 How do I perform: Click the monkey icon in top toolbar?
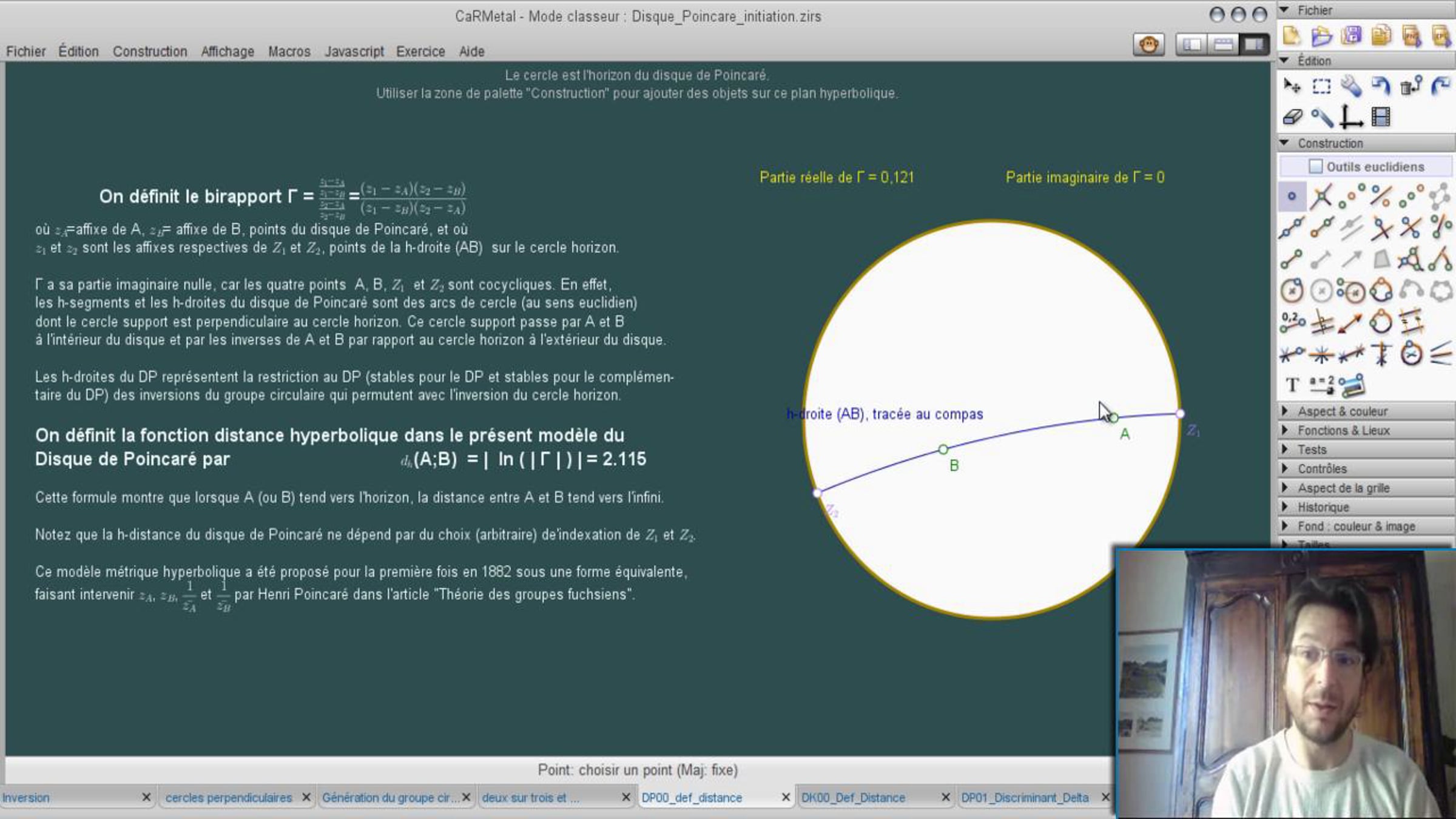pos(1148,44)
